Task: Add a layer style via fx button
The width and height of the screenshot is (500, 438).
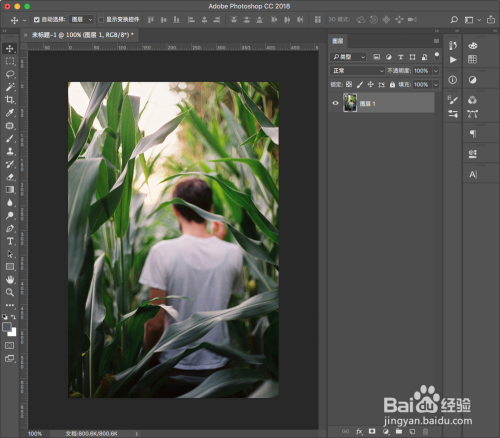Action: (359, 431)
